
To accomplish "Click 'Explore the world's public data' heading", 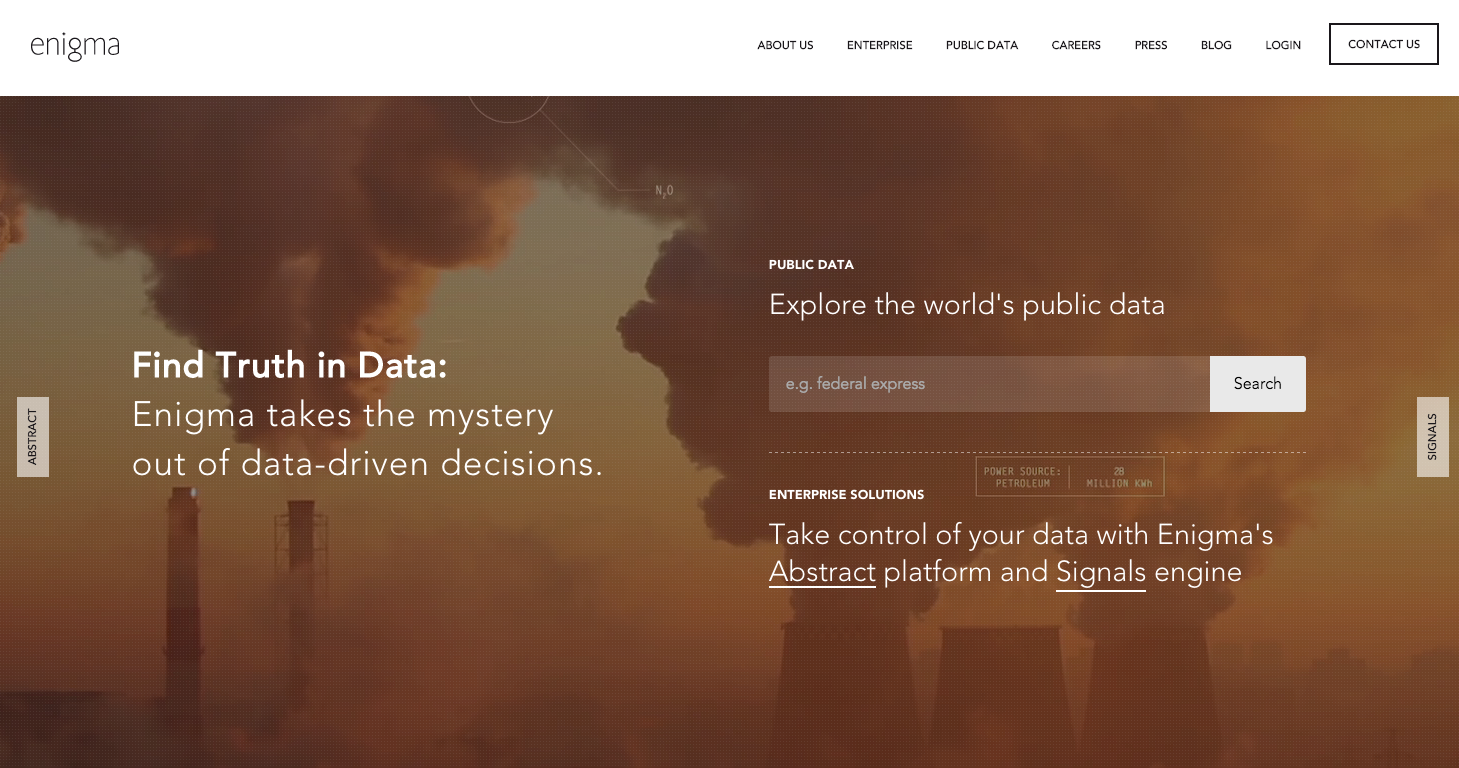I will pyautogui.click(x=966, y=305).
